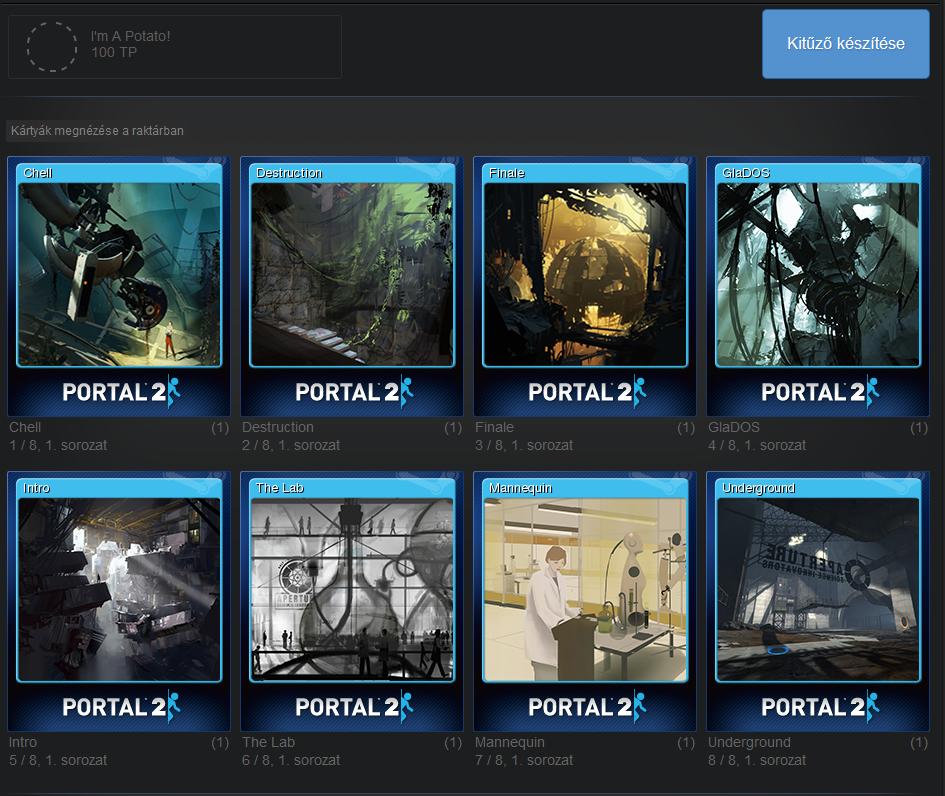Screen dimensions: 945x796
Task: Click the Portal 2 logo on Underground card
Action: [820, 707]
